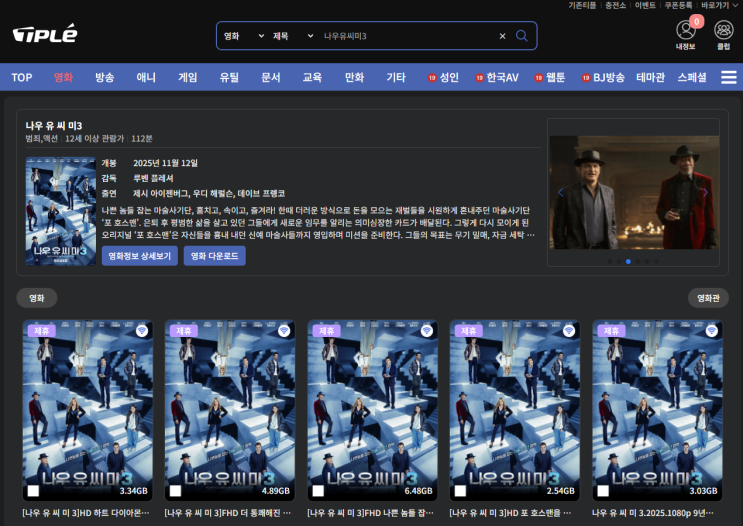Expand the 제목 search-type dropdown
Screen dimensions: 743x526
293,36
